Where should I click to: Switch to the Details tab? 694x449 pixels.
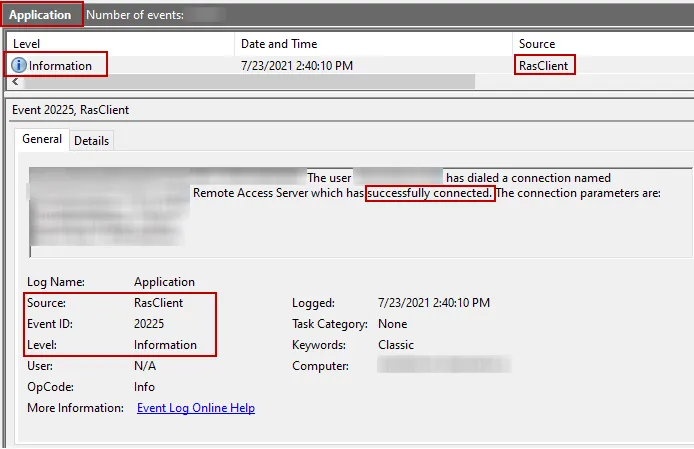click(91, 141)
